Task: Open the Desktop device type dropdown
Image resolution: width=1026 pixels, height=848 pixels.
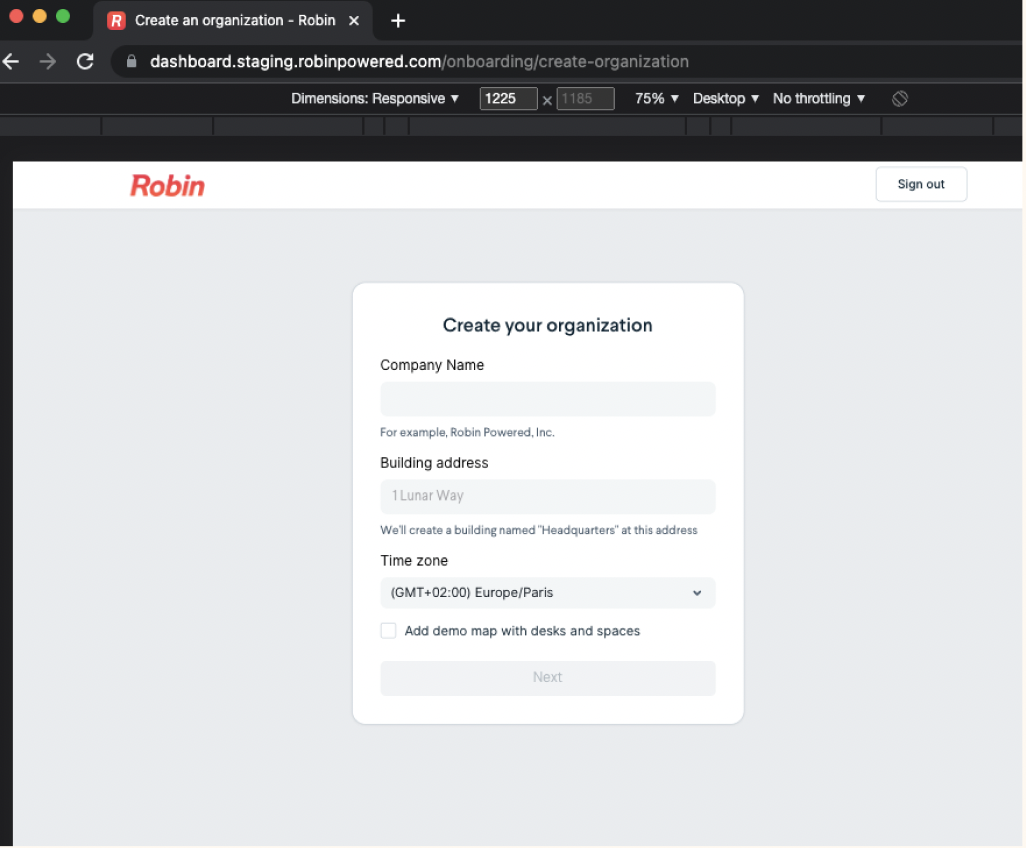Action: (726, 99)
